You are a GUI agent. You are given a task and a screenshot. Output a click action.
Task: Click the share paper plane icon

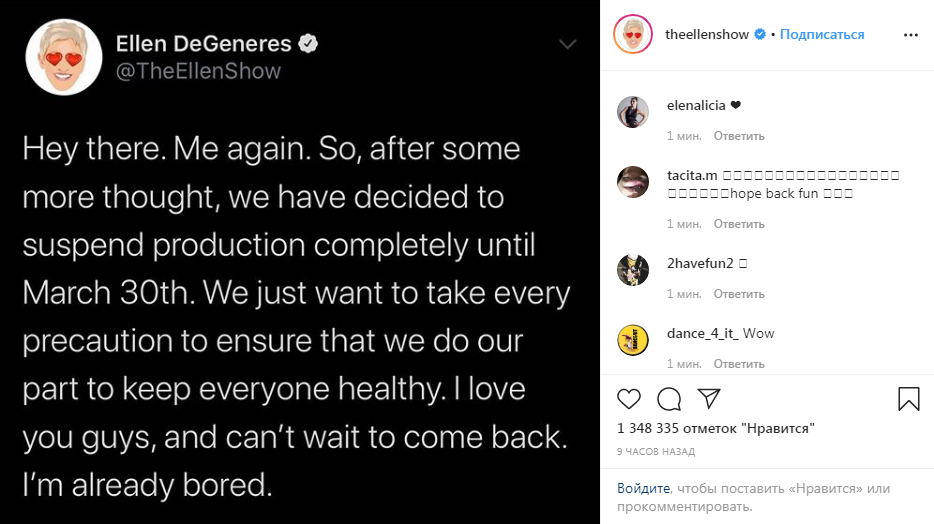coord(708,399)
